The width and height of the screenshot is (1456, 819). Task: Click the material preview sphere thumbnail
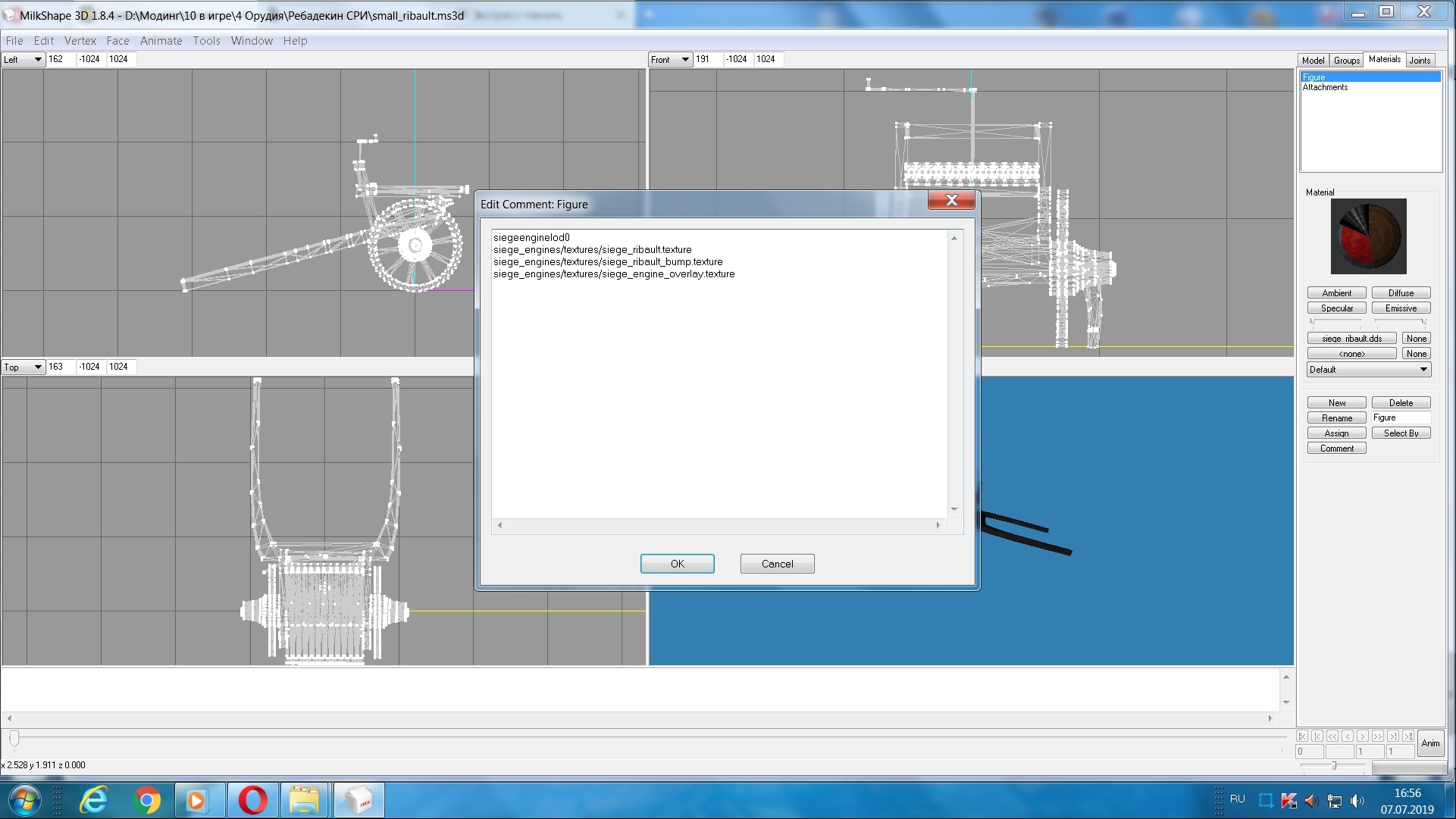point(1368,236)
